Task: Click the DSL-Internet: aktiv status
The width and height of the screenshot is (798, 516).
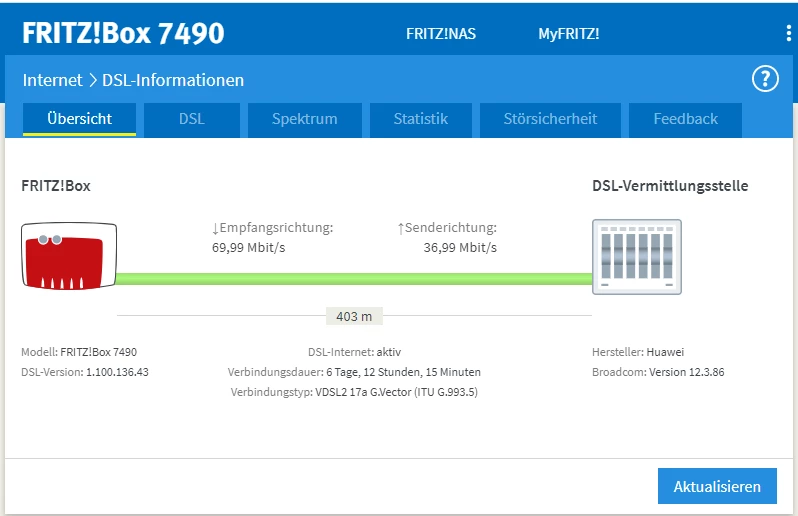Action: click(354, 352)
